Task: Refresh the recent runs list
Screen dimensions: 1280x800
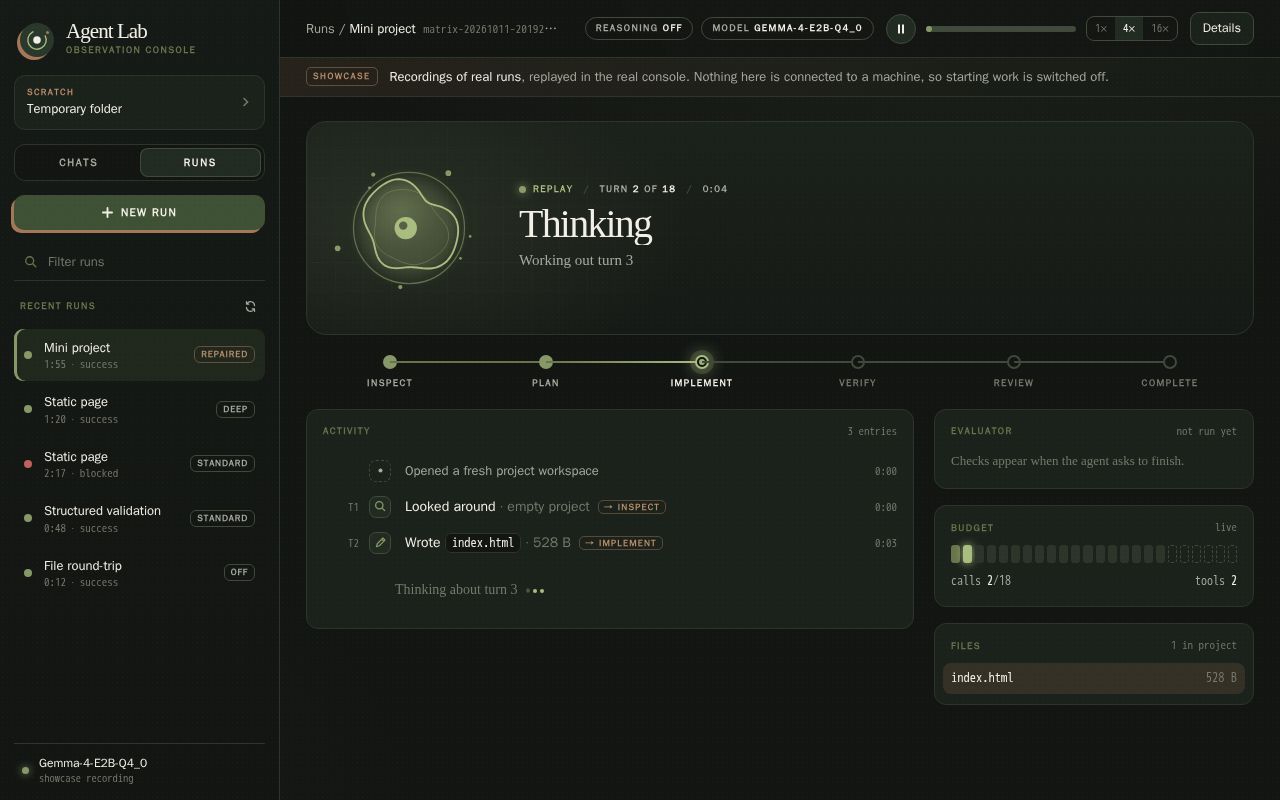Action: (250, 306)
